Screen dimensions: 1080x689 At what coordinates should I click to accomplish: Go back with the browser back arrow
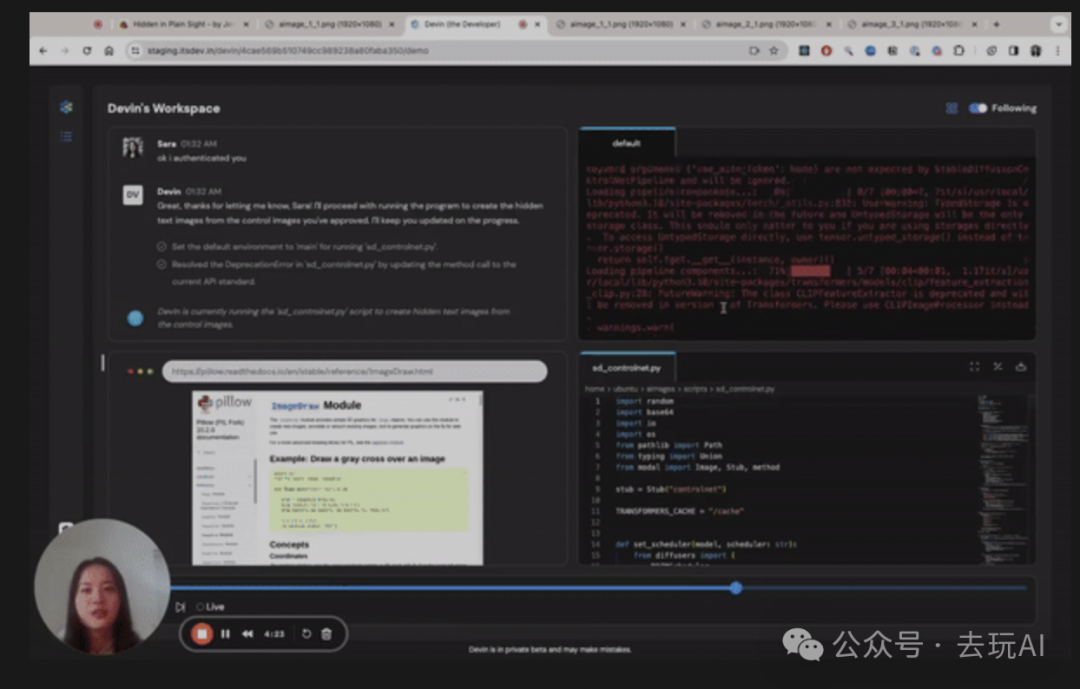click(43, 50)
